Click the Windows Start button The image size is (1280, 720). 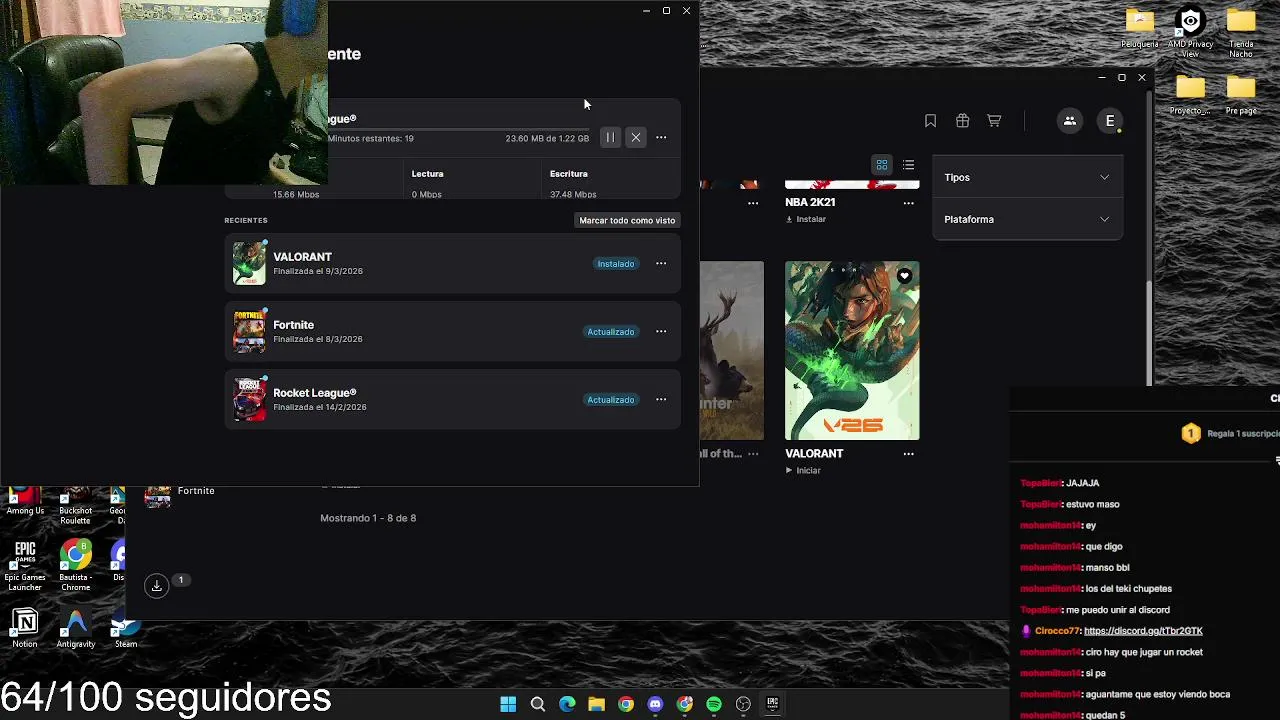pyautogui.click(x=508, y=704)
